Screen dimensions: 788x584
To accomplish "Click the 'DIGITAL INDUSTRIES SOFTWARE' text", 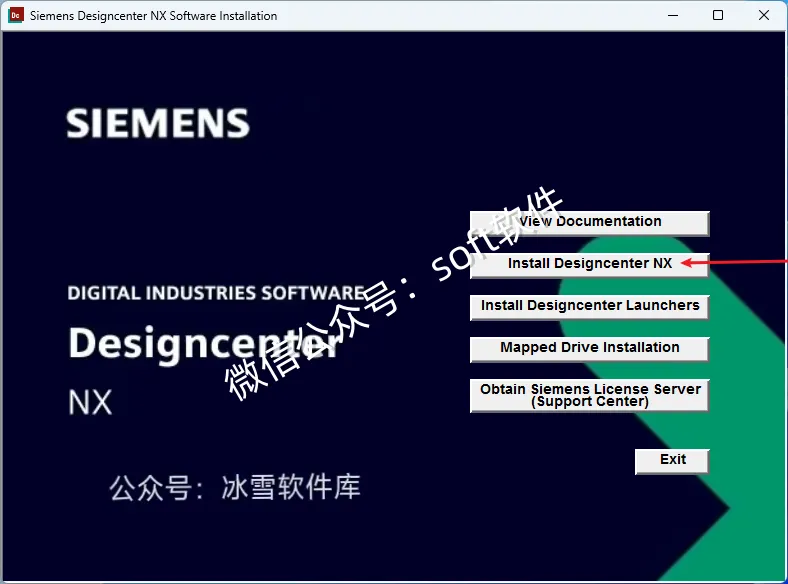I will [x=217, y=293].
